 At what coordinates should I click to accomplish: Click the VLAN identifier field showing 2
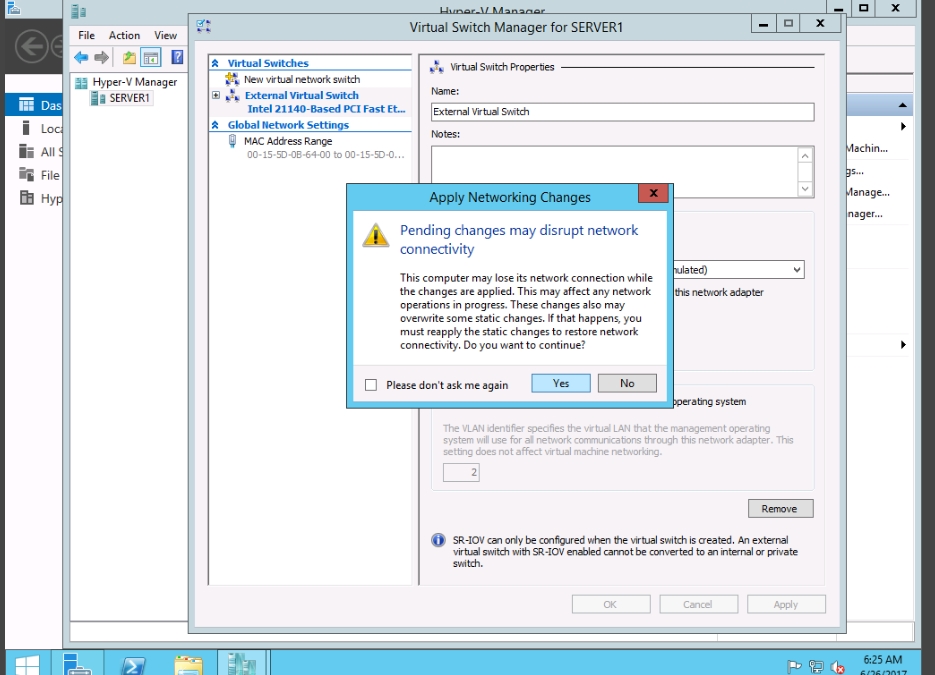click(x=461, y=472)
